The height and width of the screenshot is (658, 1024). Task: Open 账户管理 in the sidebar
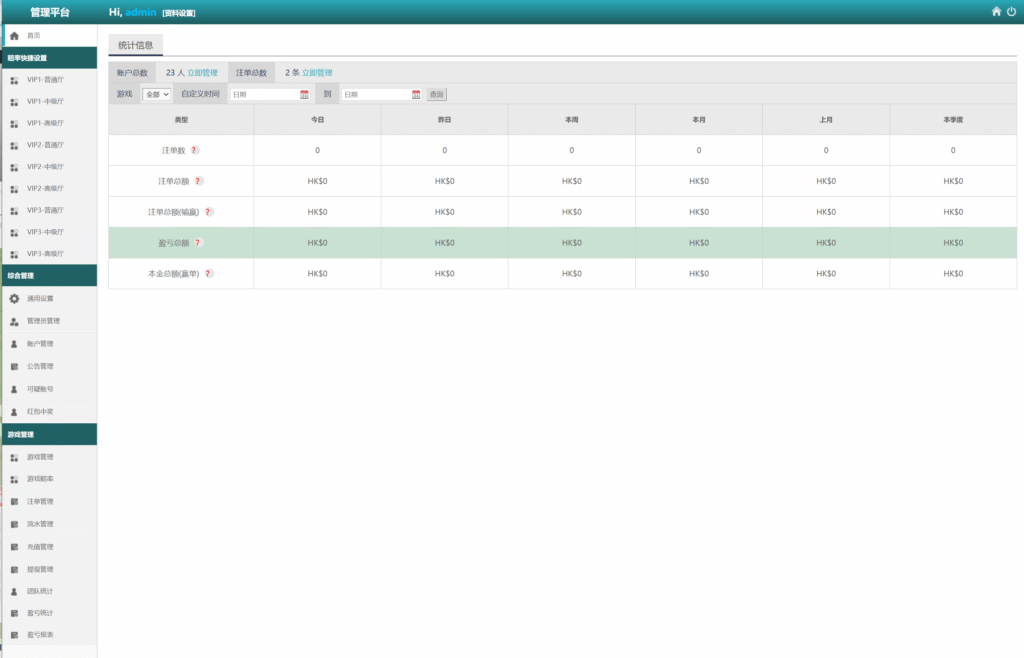click(x=40, y=344)
